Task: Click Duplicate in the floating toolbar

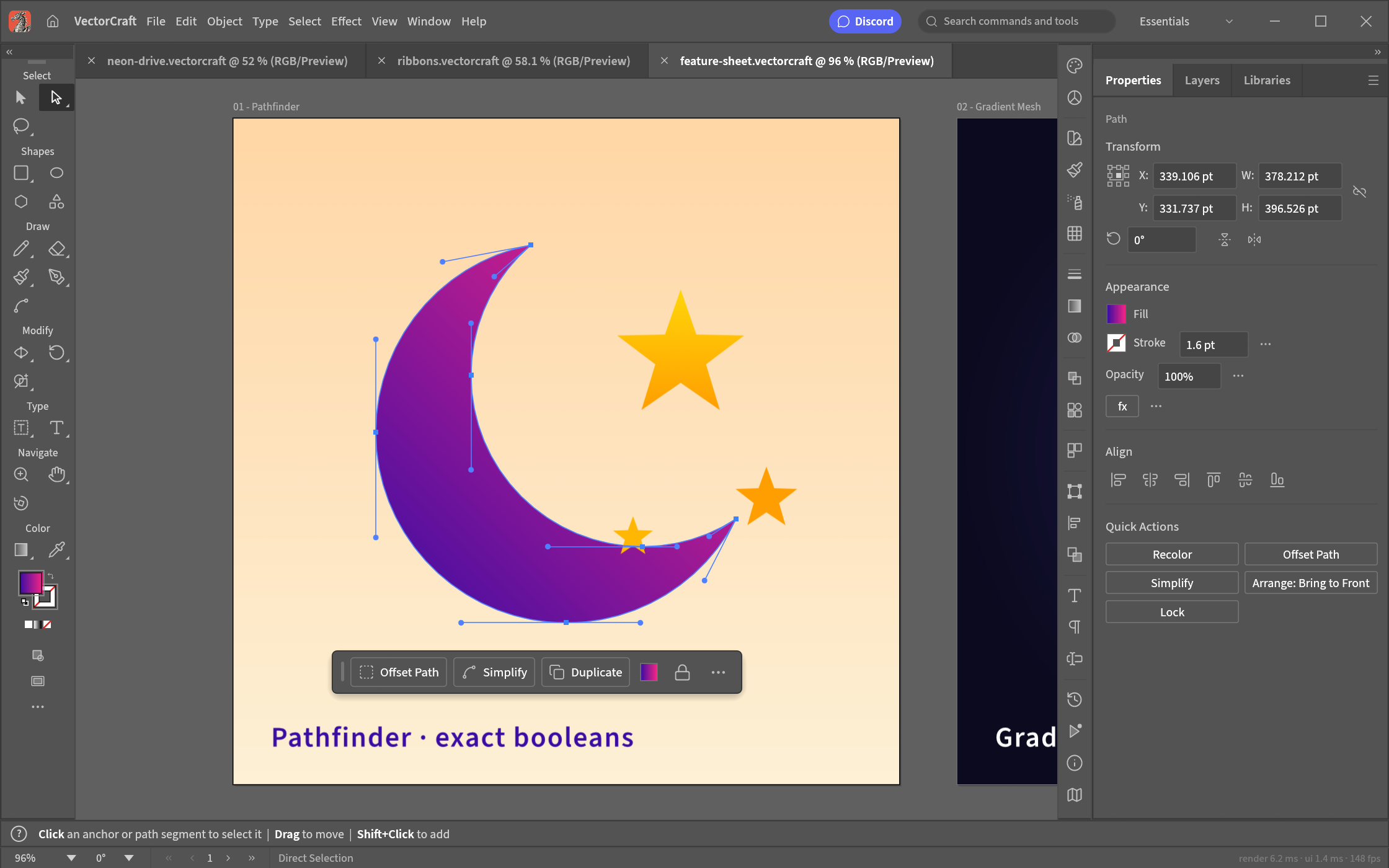Action: click(586, 672)
